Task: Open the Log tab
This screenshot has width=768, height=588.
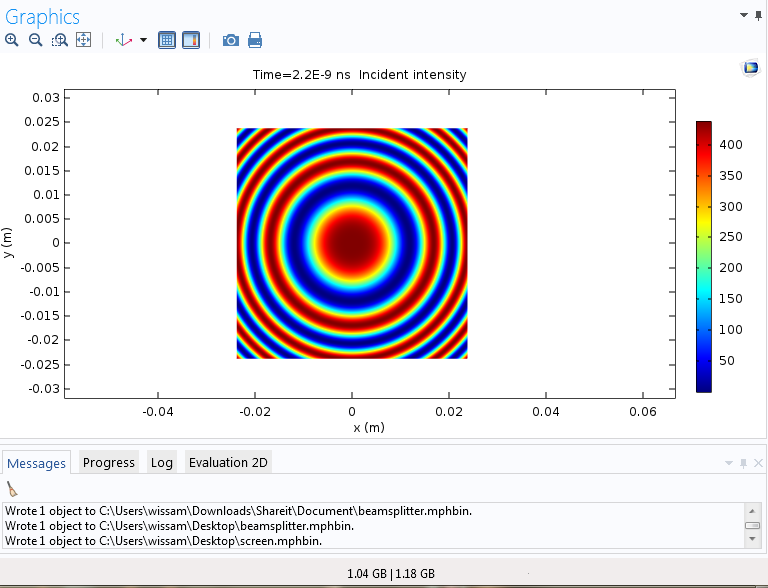Action: [162, 462]
